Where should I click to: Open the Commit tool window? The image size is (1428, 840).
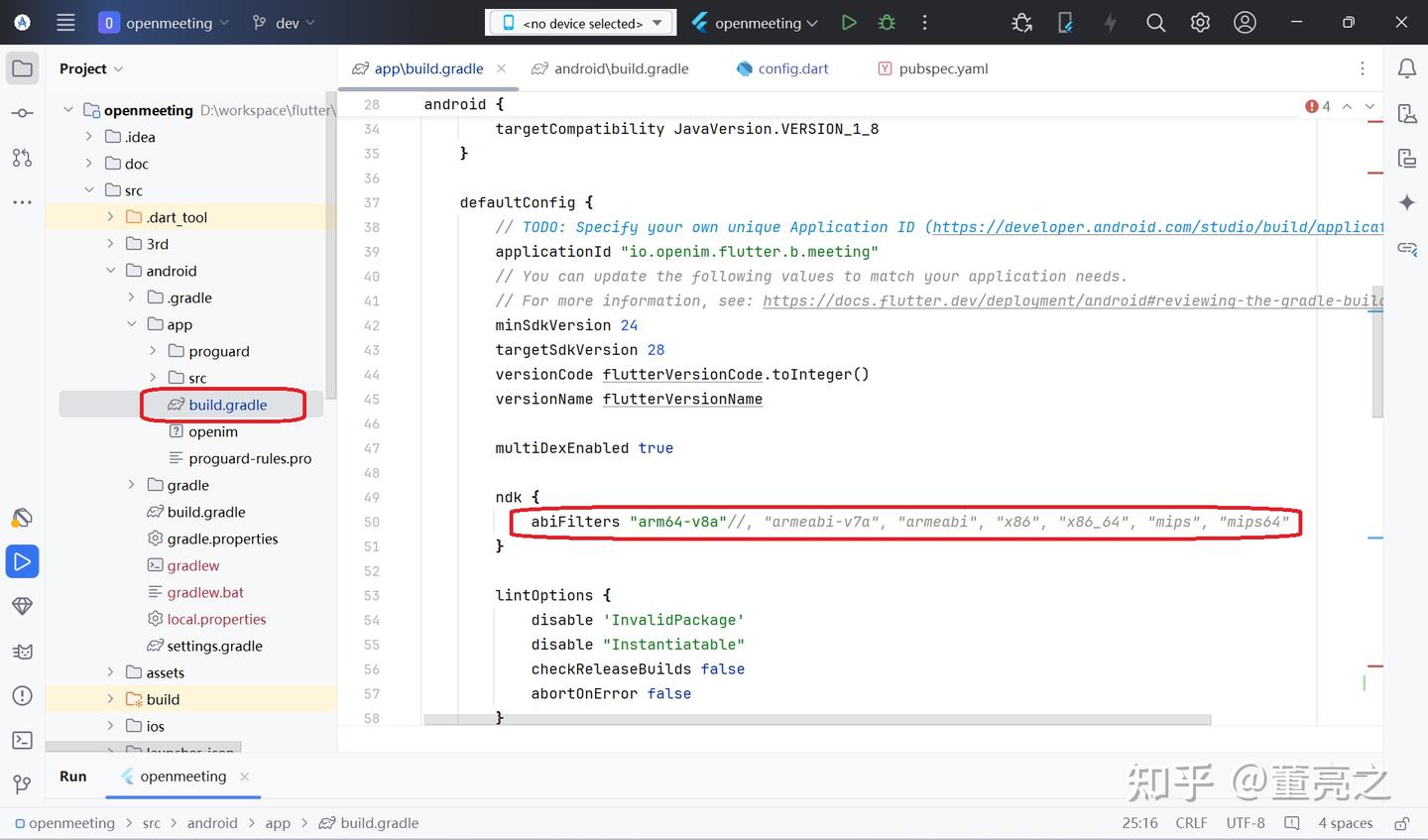[x=22, y=112]
